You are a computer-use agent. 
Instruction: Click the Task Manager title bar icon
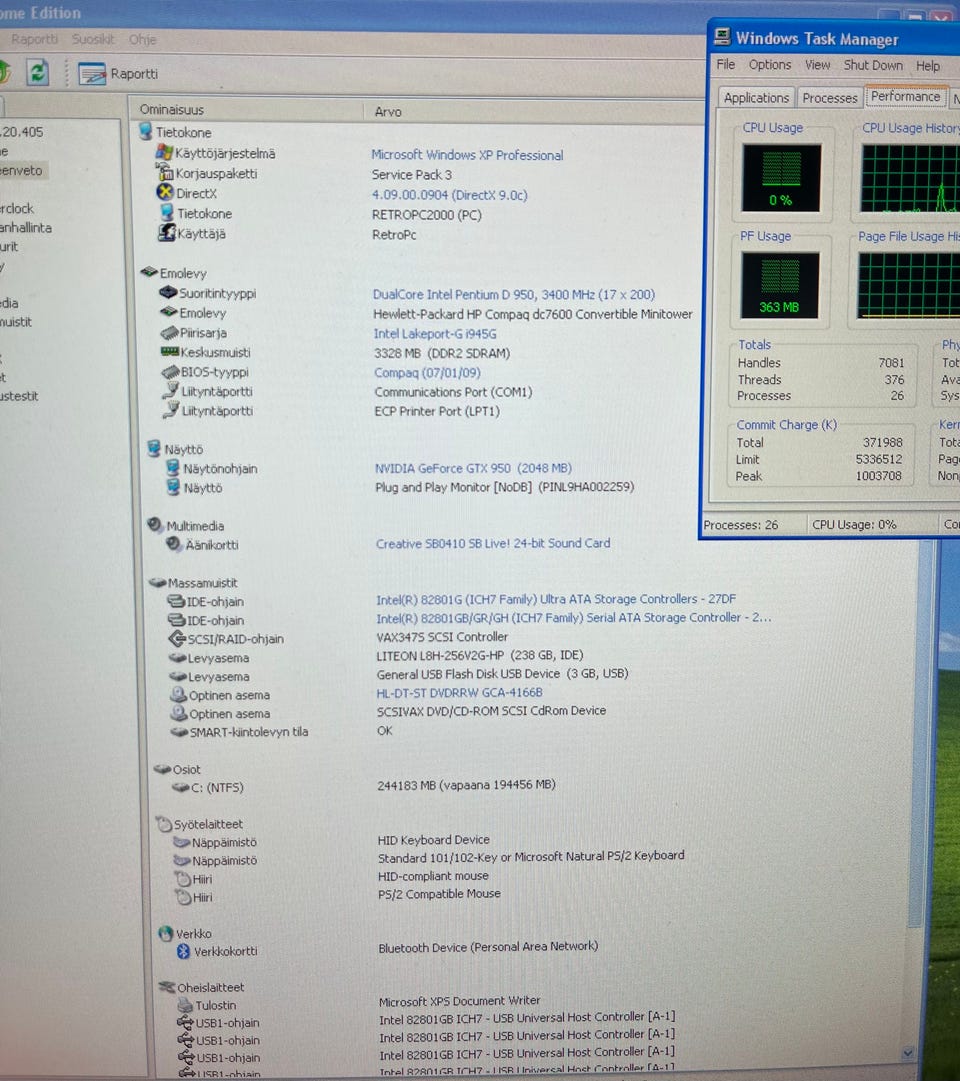click(722, 36)
